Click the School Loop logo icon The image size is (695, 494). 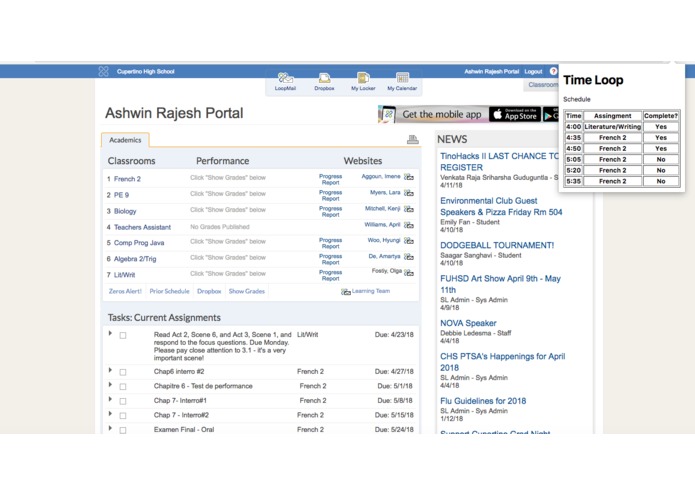(103, 71)
